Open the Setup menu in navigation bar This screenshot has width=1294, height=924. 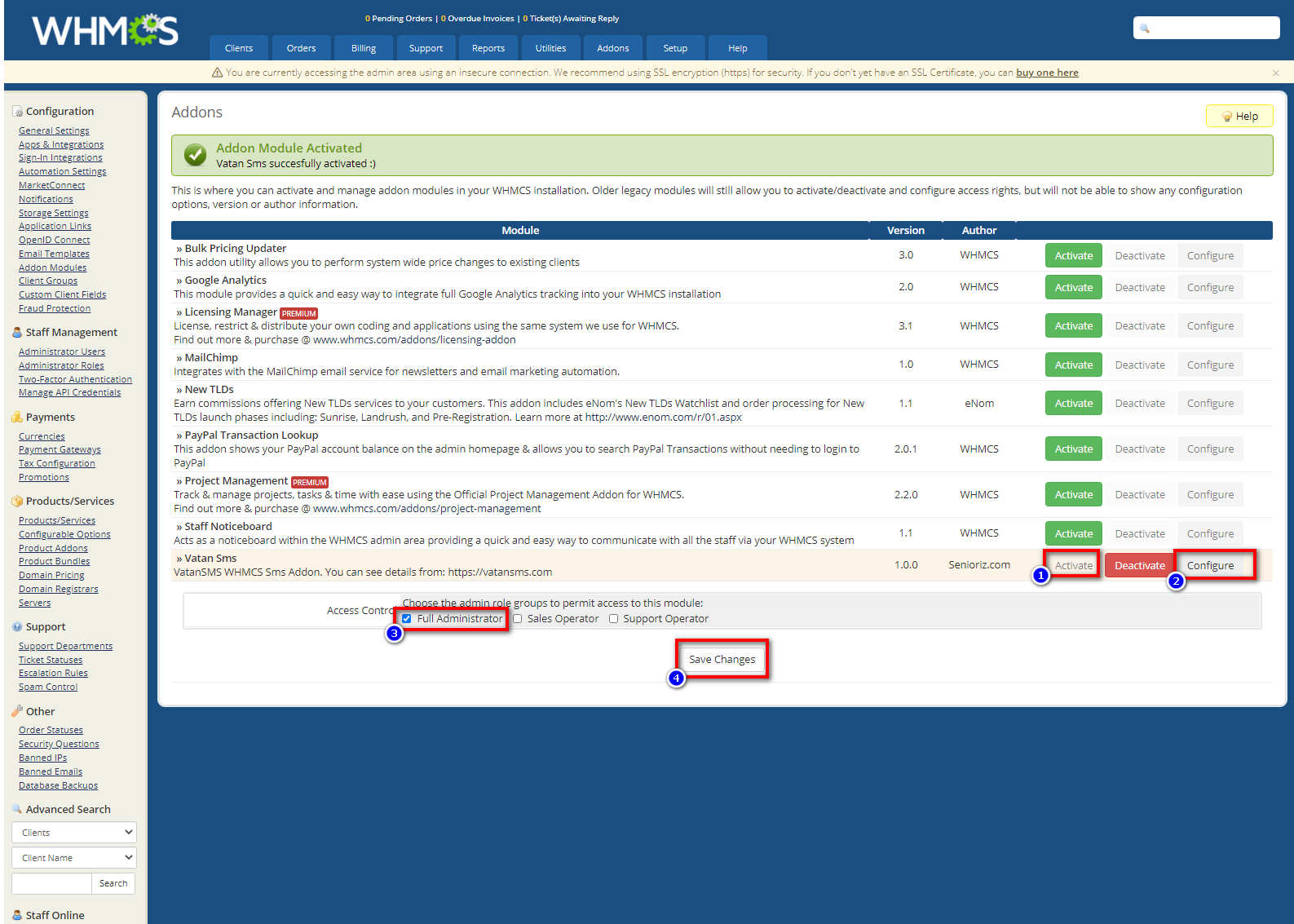pyautogui.click(x=674, y=48)
